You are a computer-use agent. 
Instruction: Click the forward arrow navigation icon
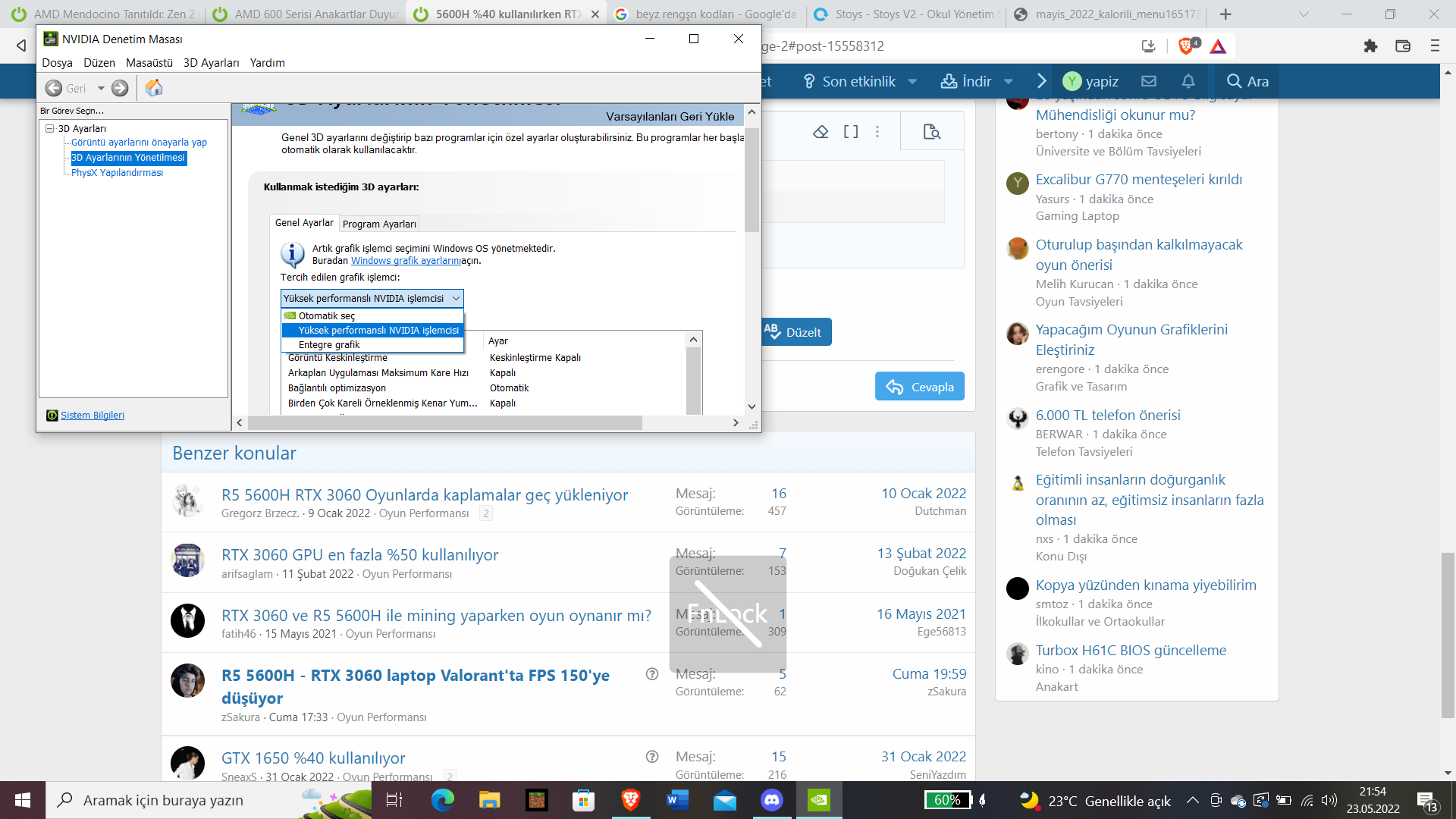(120, 88)
